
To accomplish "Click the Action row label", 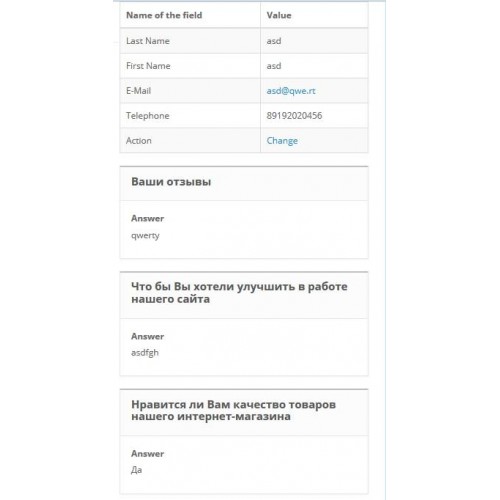I will coord(139,141).
